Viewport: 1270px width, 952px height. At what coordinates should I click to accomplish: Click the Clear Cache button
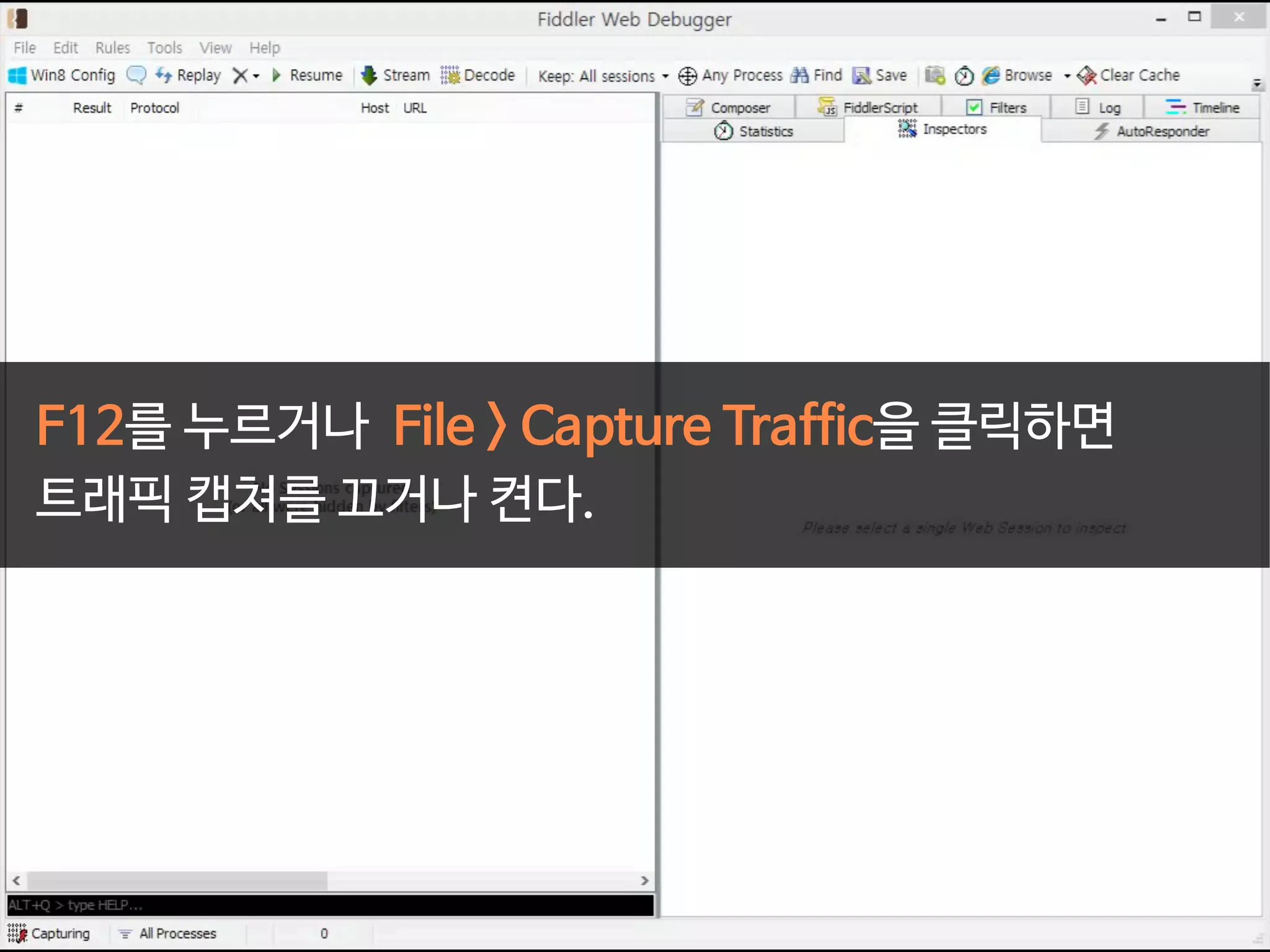tap(1129, 76)
